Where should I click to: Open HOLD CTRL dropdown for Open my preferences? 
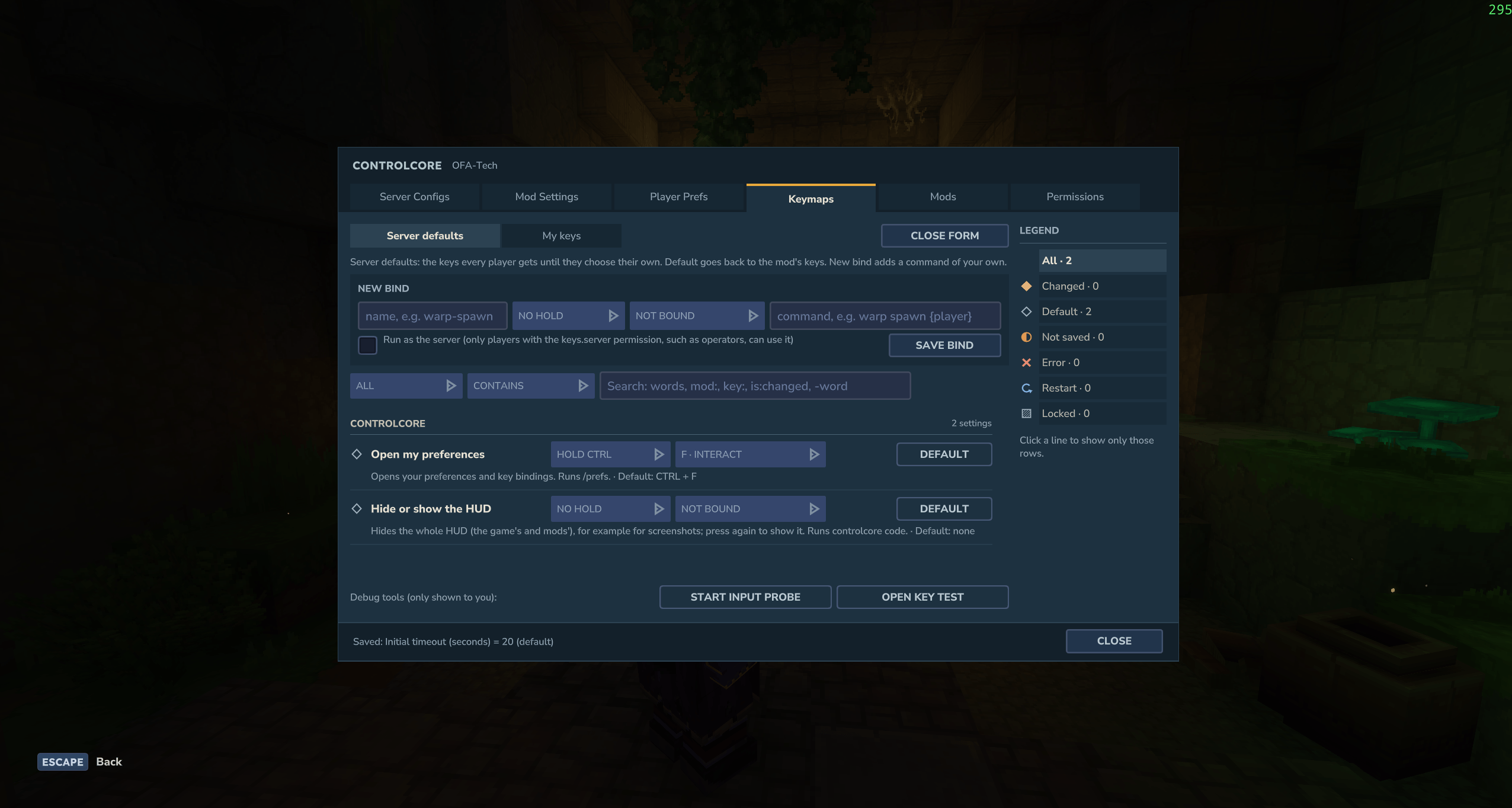[x=610, y=454]
